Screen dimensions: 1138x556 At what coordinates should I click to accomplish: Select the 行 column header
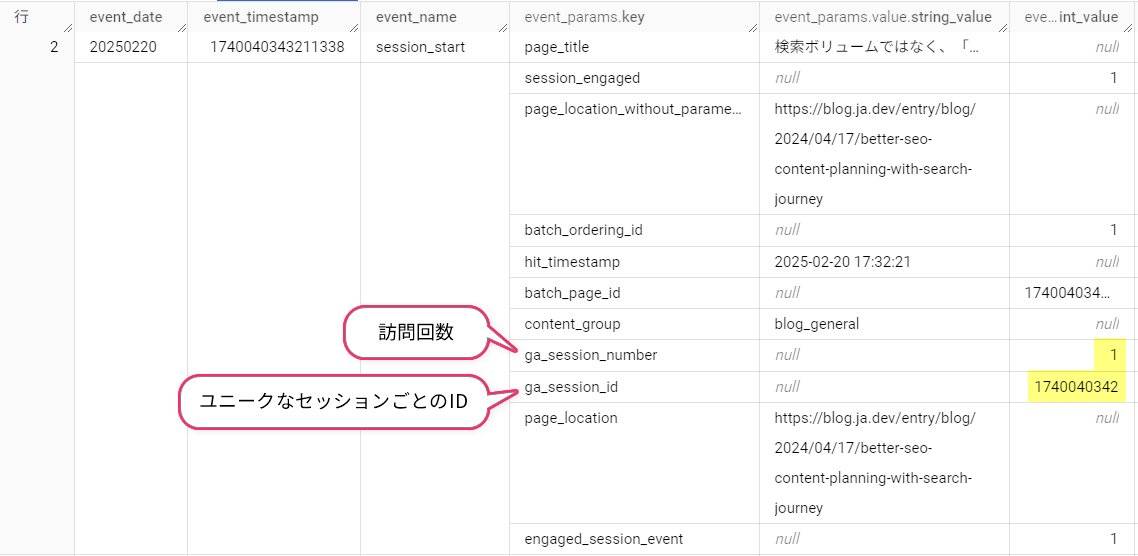coord(37,17)
